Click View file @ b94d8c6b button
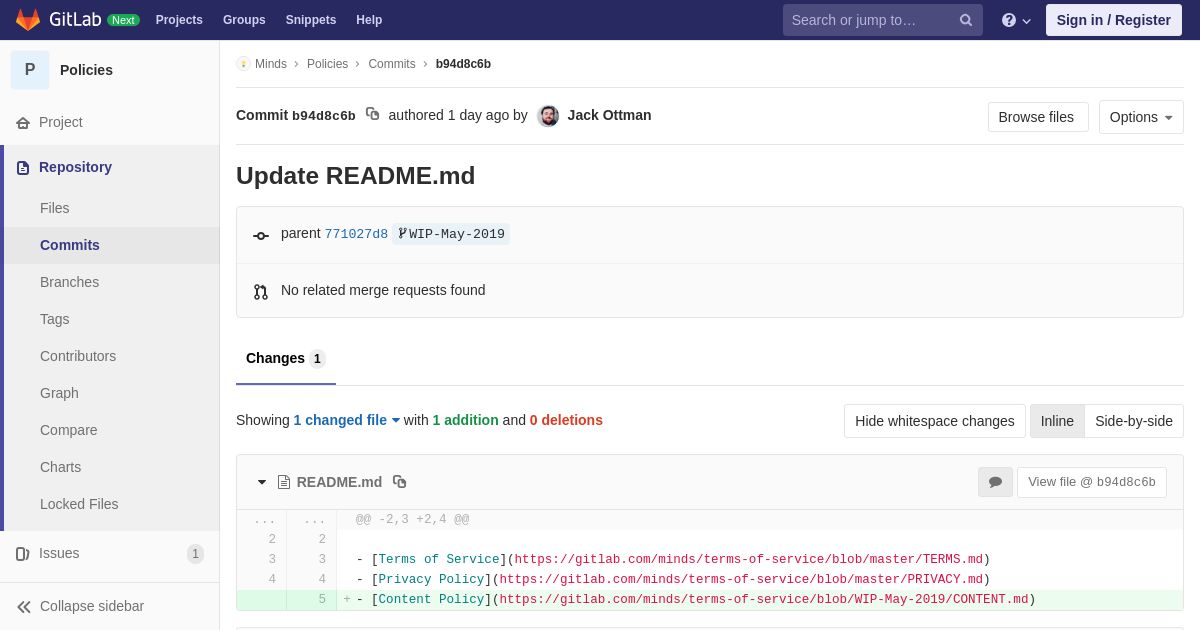Screen dimensions: 1200x630 (1092, 482)
